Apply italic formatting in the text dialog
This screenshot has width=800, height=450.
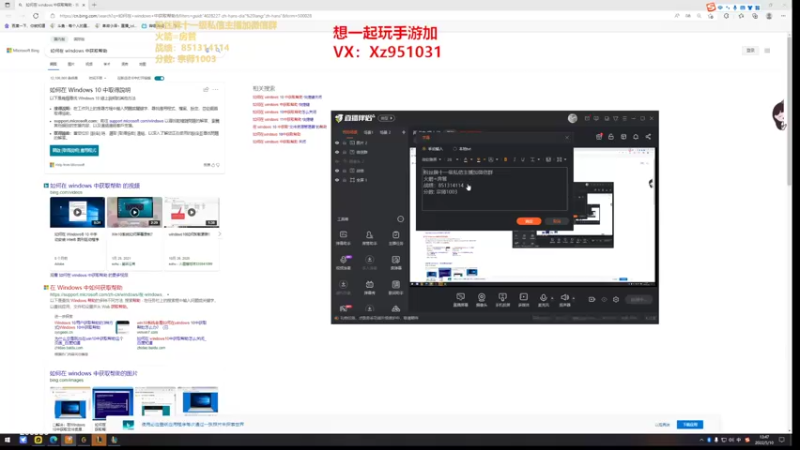pyautogui.click(x=514, y=160)
